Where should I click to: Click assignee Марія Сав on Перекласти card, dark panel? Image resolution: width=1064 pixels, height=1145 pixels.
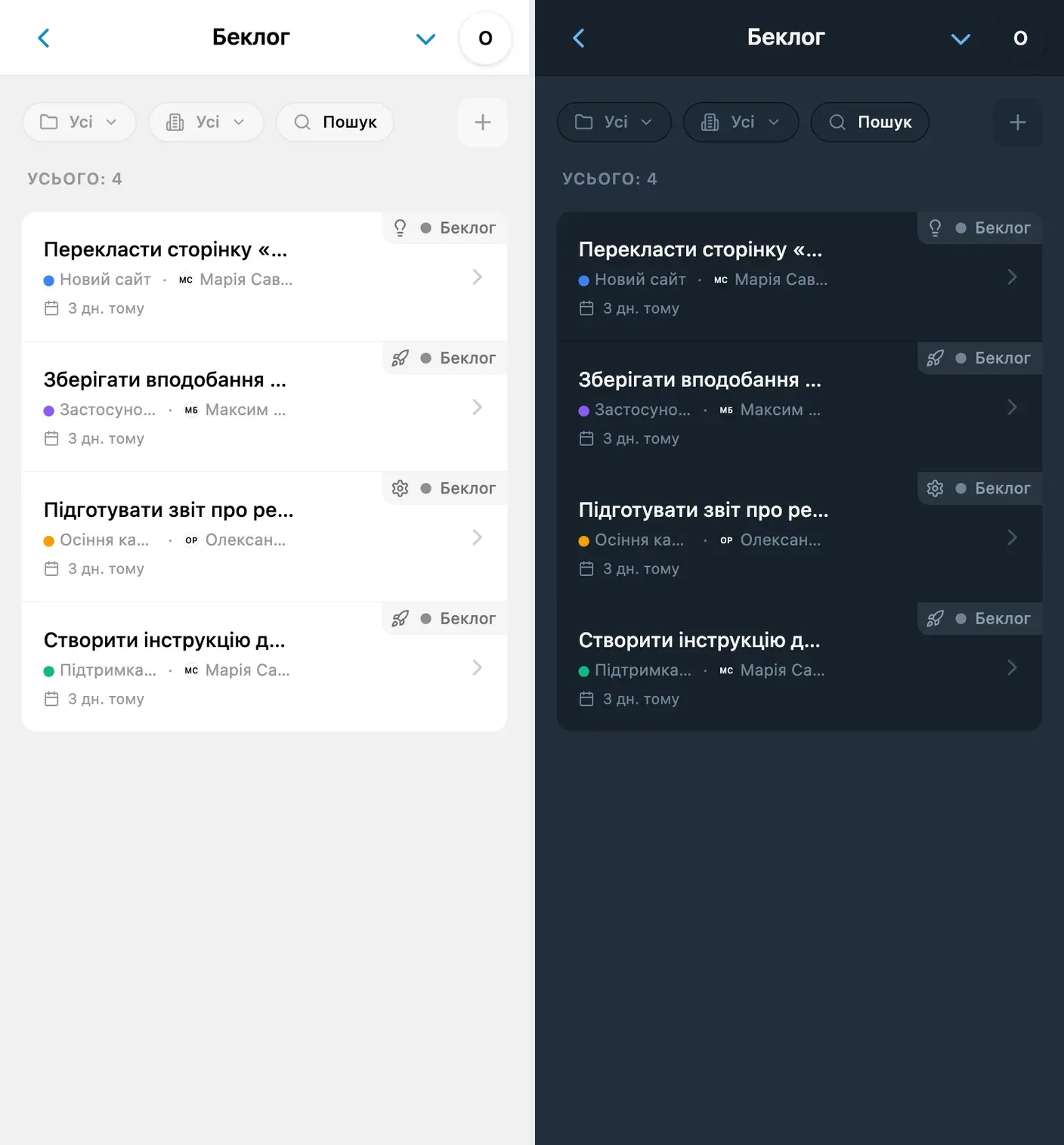tap(781, 280)
